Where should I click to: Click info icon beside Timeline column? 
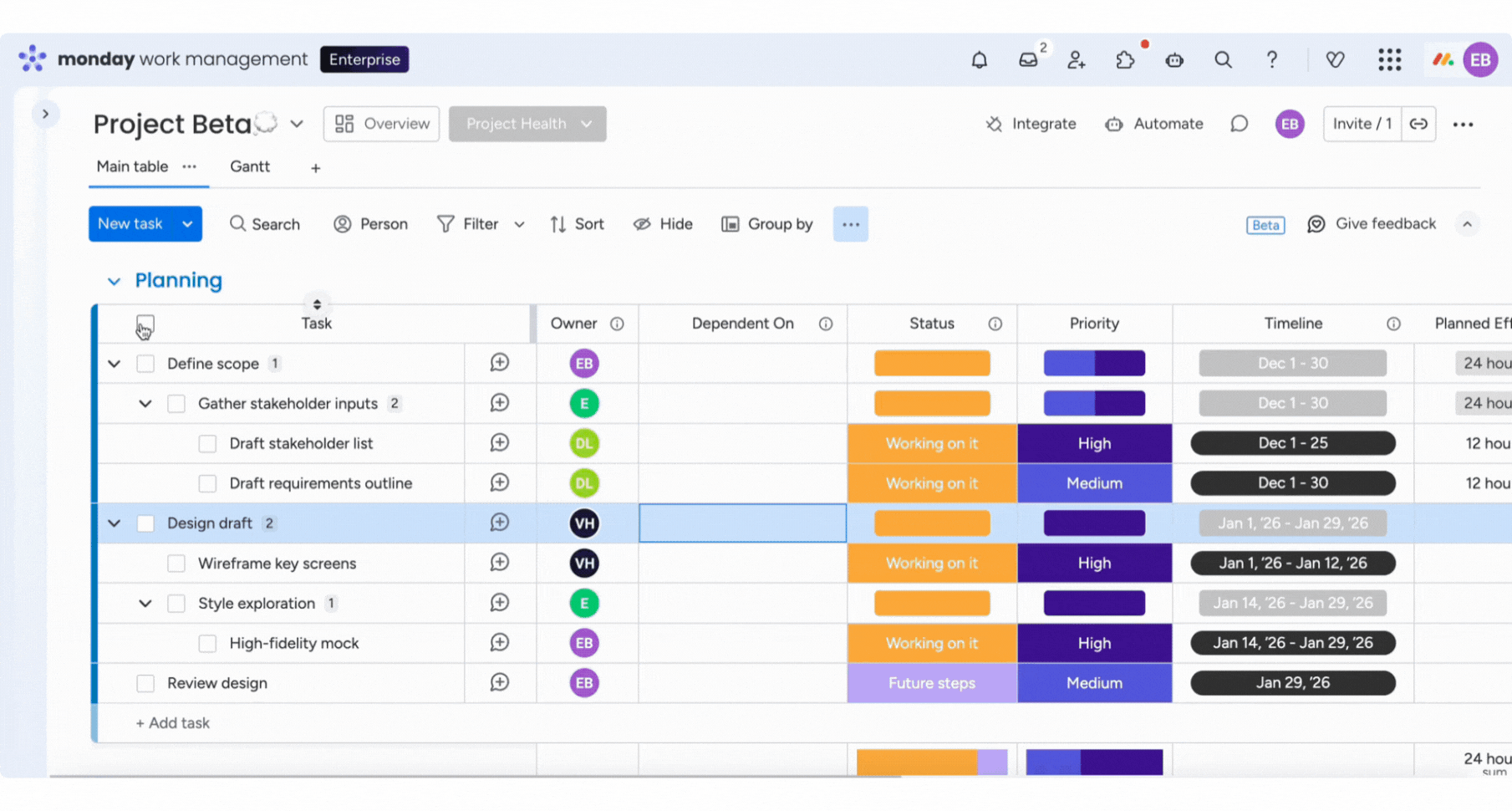(x=1393, y=324)
